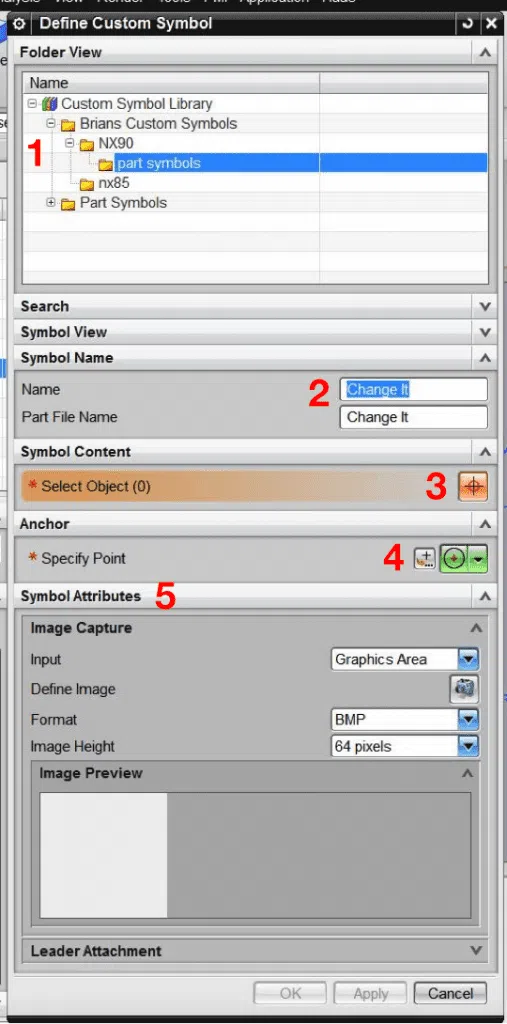Image resolution: width=507 pixels, height=1024 pixels.
Task: Expand the Search section
Action: click(x=485, y=306)
